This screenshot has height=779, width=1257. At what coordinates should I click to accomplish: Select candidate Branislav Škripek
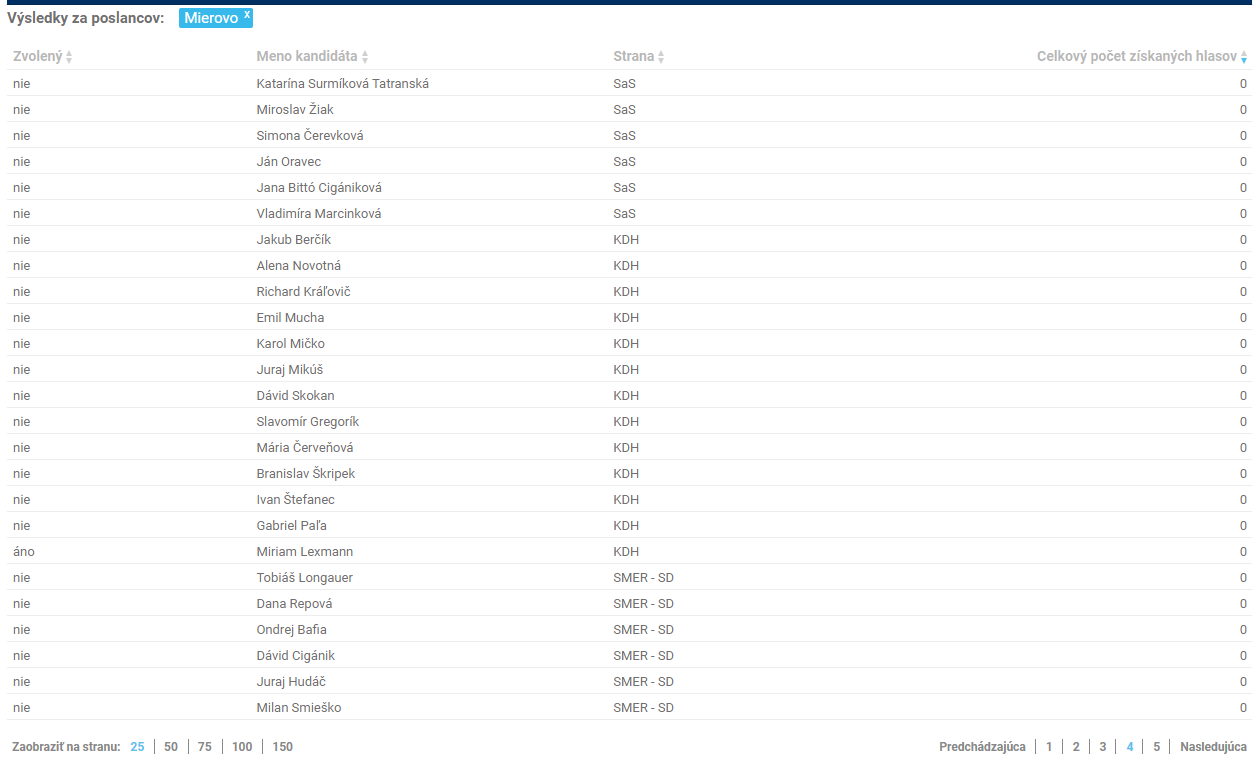306,474
